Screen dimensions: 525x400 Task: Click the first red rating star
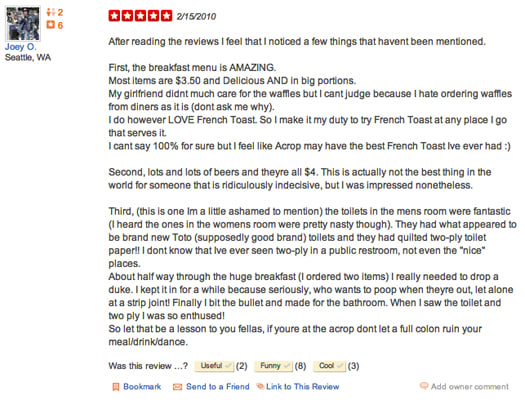pyautogui.click(x=114, y=16)
